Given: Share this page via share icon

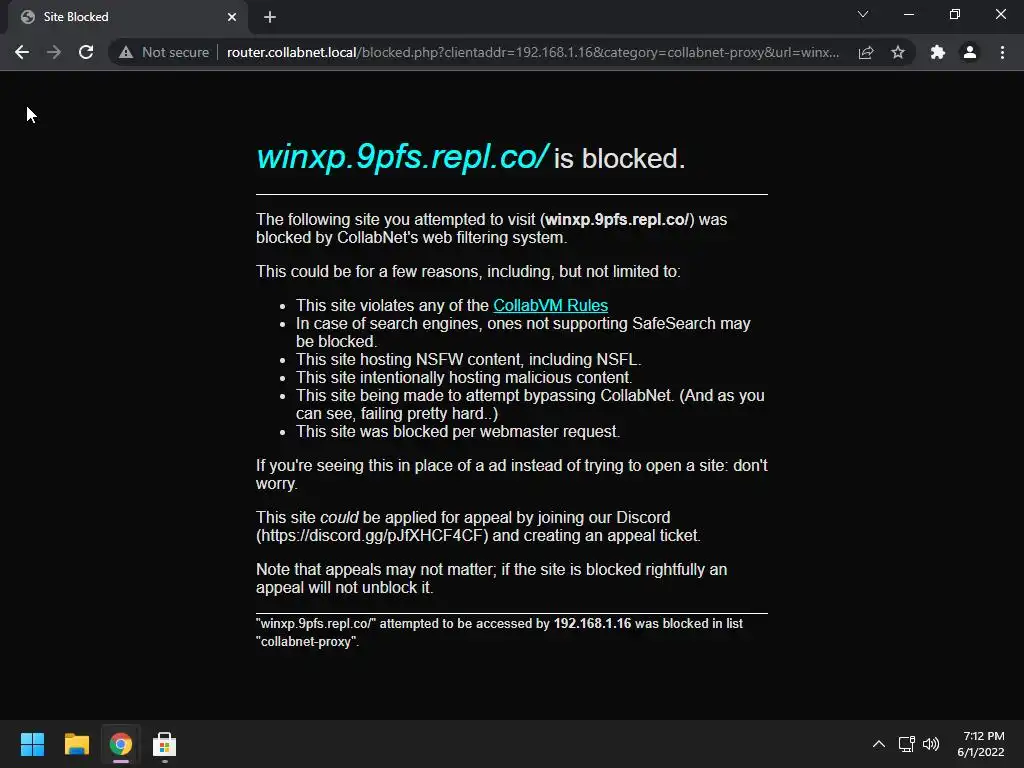Looking at the screenshot, I should point(866,52).
